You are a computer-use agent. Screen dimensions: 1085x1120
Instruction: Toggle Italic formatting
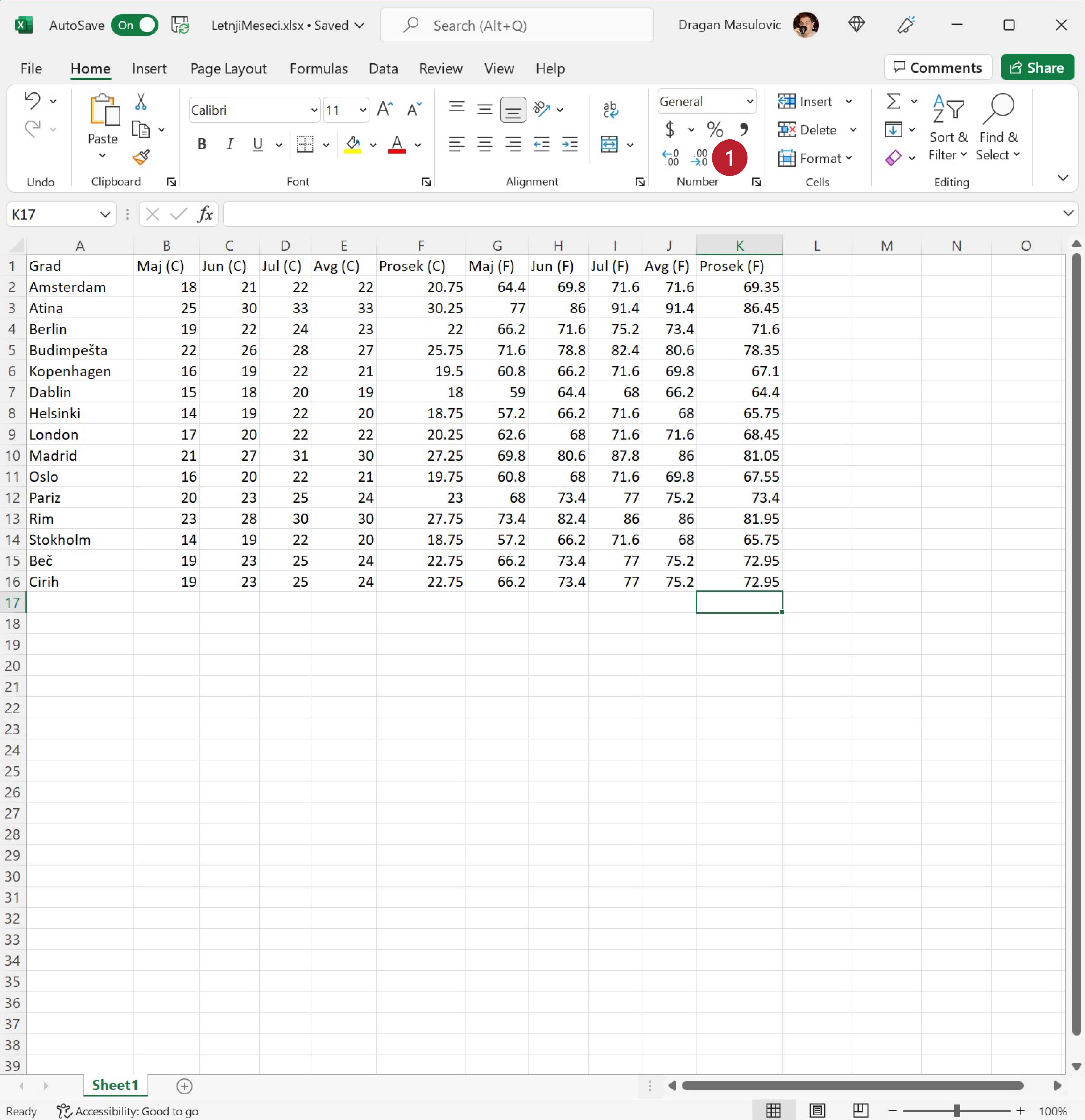(x=230, y=144)
